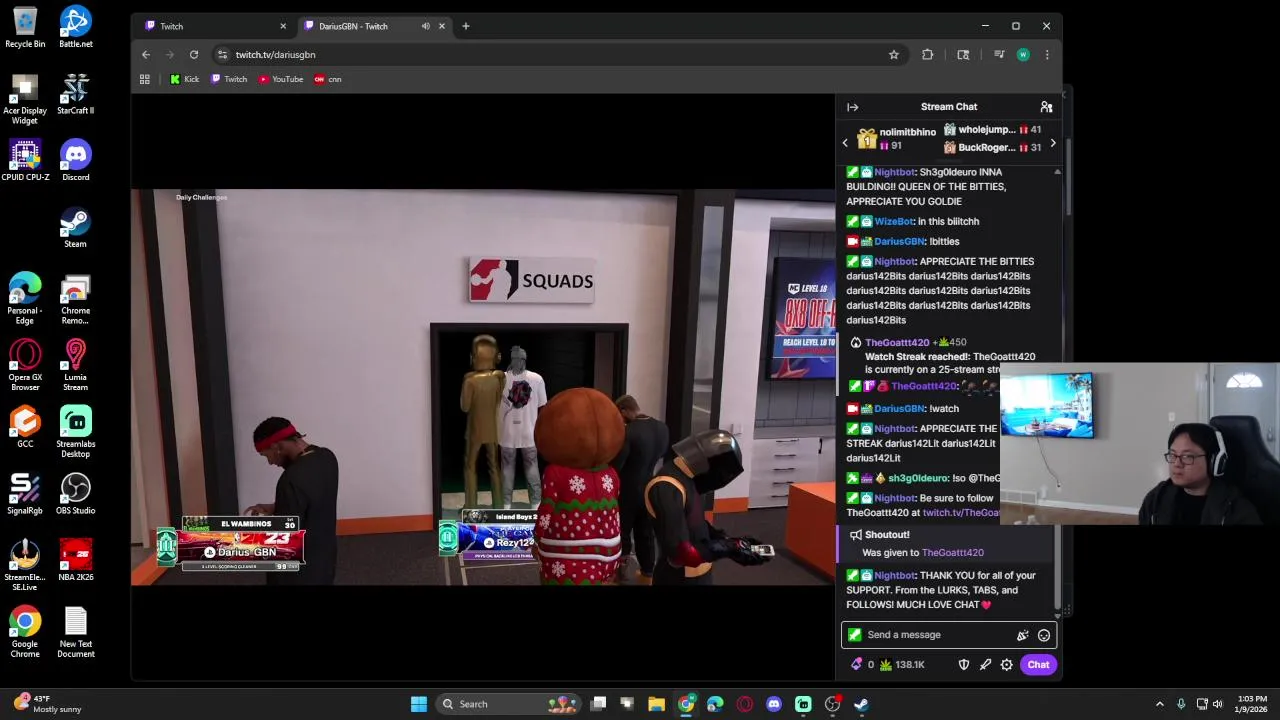Click the Twitch stream video player
Screen dimensions: 1280x720
483,387
